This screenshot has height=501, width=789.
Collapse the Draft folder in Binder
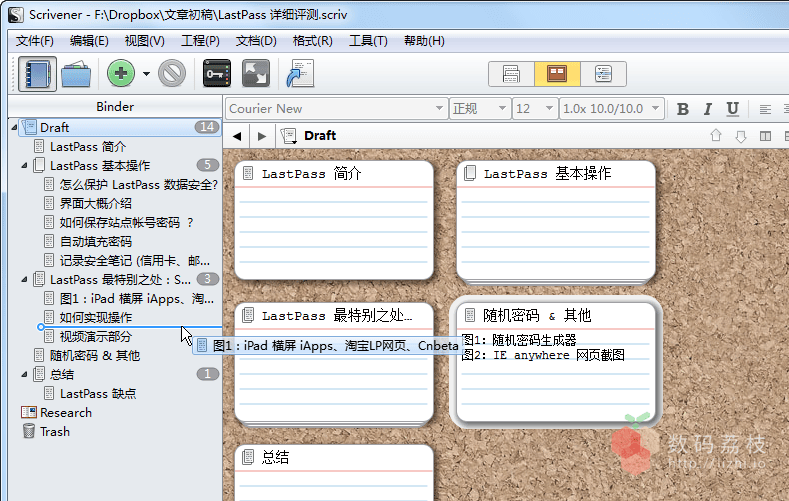pyautogui.click(x=14, y=127)
